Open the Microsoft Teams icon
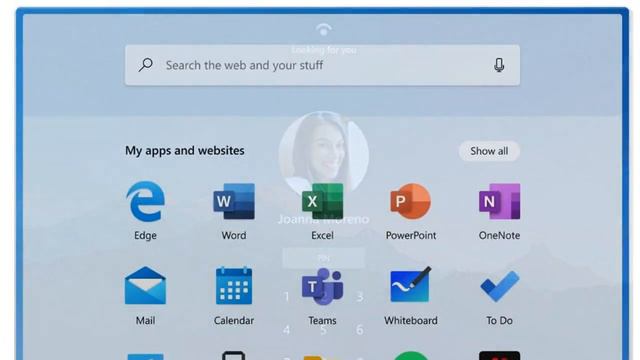The width and height of the screenshot is (640, 360). coord(322,287)
